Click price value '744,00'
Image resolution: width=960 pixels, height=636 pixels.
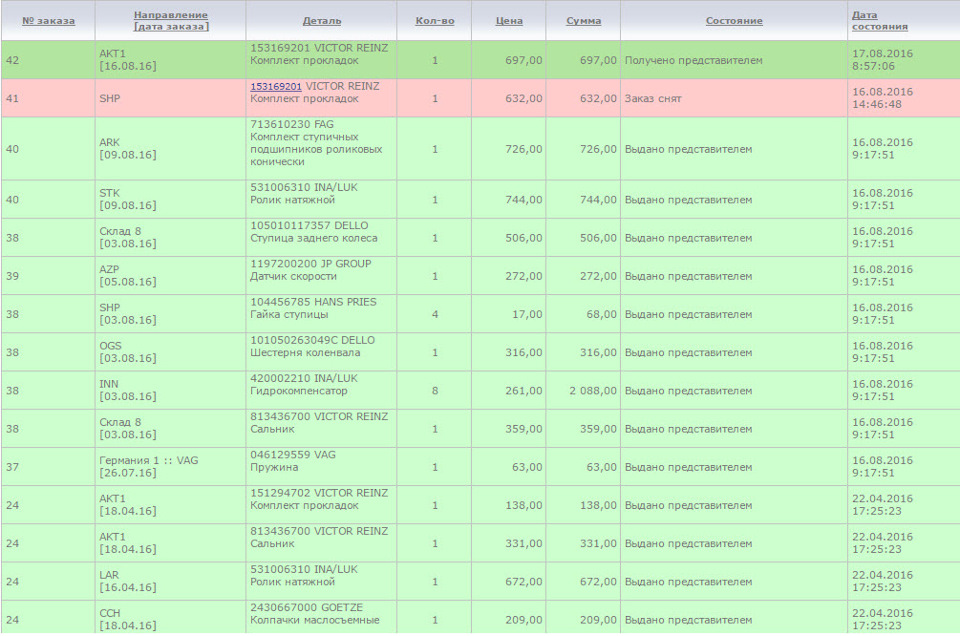point(523,200)
